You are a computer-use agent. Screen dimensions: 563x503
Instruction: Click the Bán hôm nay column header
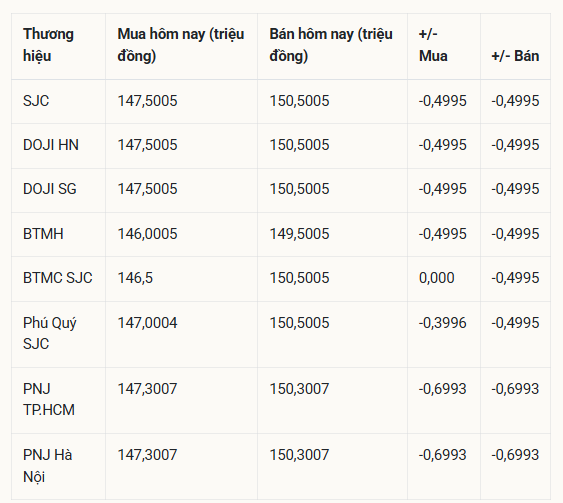pos(331,45)
